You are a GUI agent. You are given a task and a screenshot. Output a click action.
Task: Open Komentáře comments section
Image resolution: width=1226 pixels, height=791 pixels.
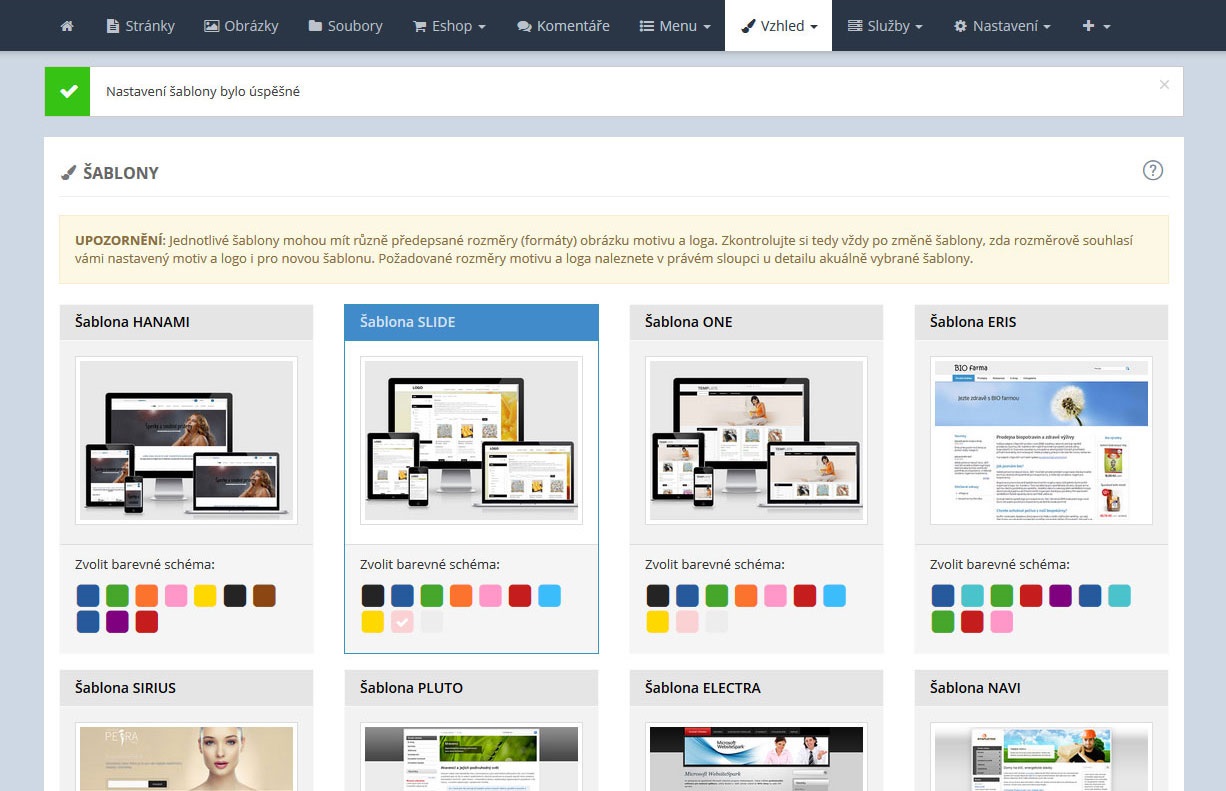click(x=563, y=26)
